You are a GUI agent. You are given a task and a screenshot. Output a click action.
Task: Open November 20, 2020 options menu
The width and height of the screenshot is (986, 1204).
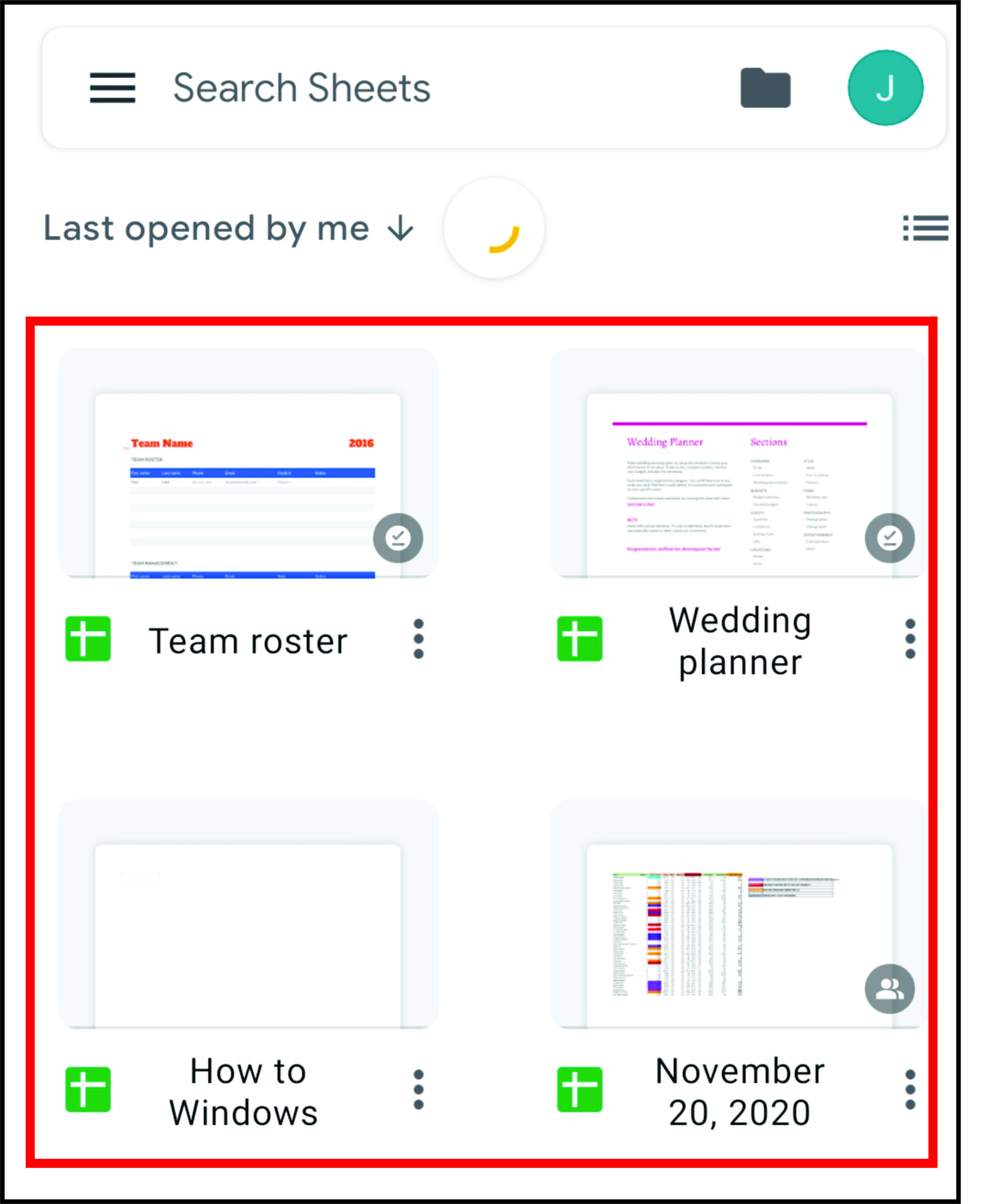910,1090
